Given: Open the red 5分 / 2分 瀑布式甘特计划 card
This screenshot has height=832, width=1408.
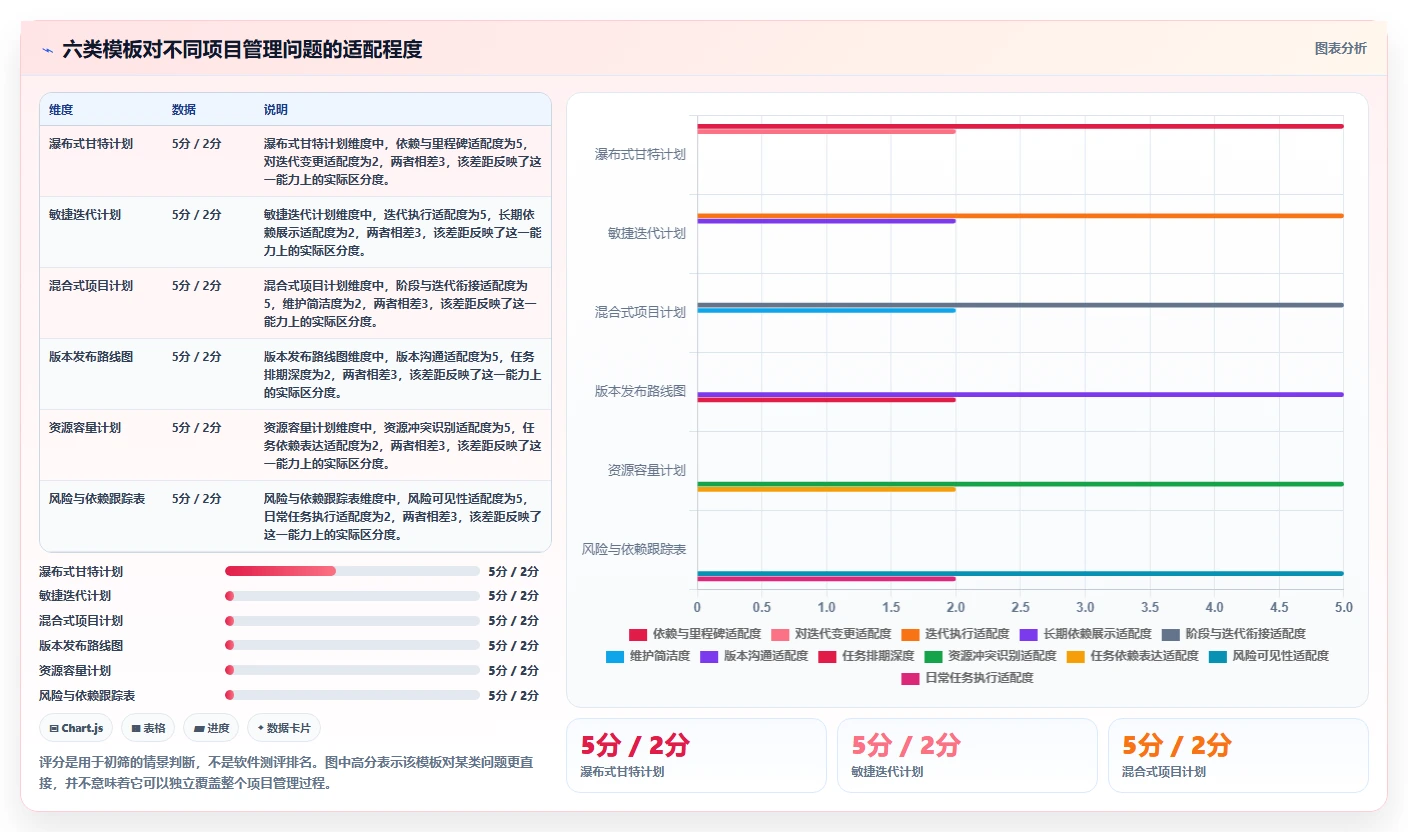Looking at the screenshot, I should click(x=696, y=755).
